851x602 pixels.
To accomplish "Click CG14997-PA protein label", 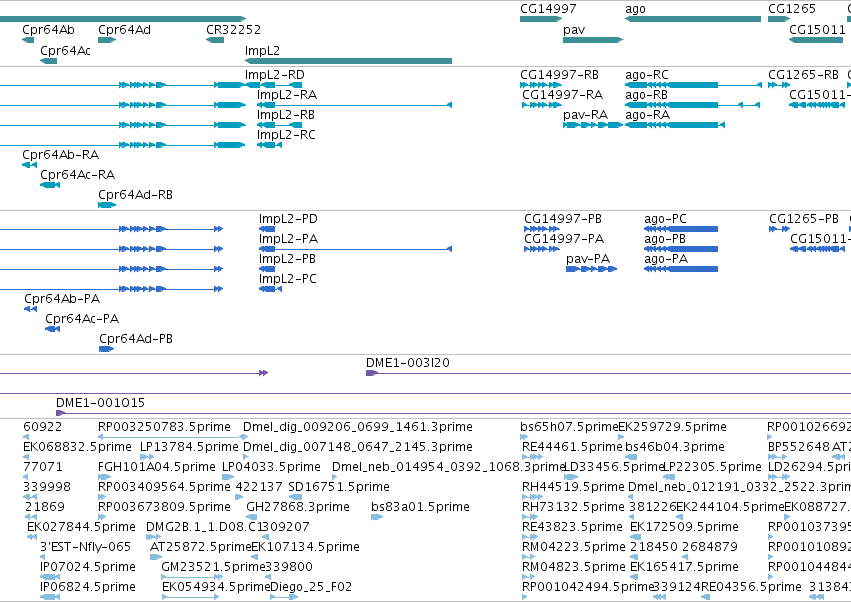I will tap(564, 239).
